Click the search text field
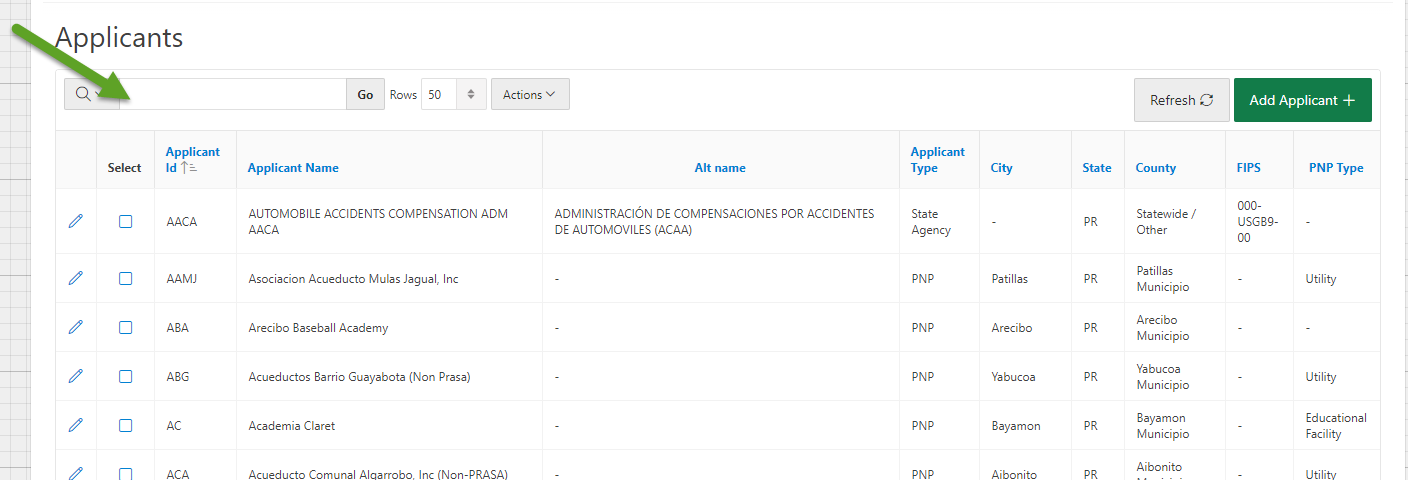Viewport: 1408px width, 480px height. click(233, 94)
